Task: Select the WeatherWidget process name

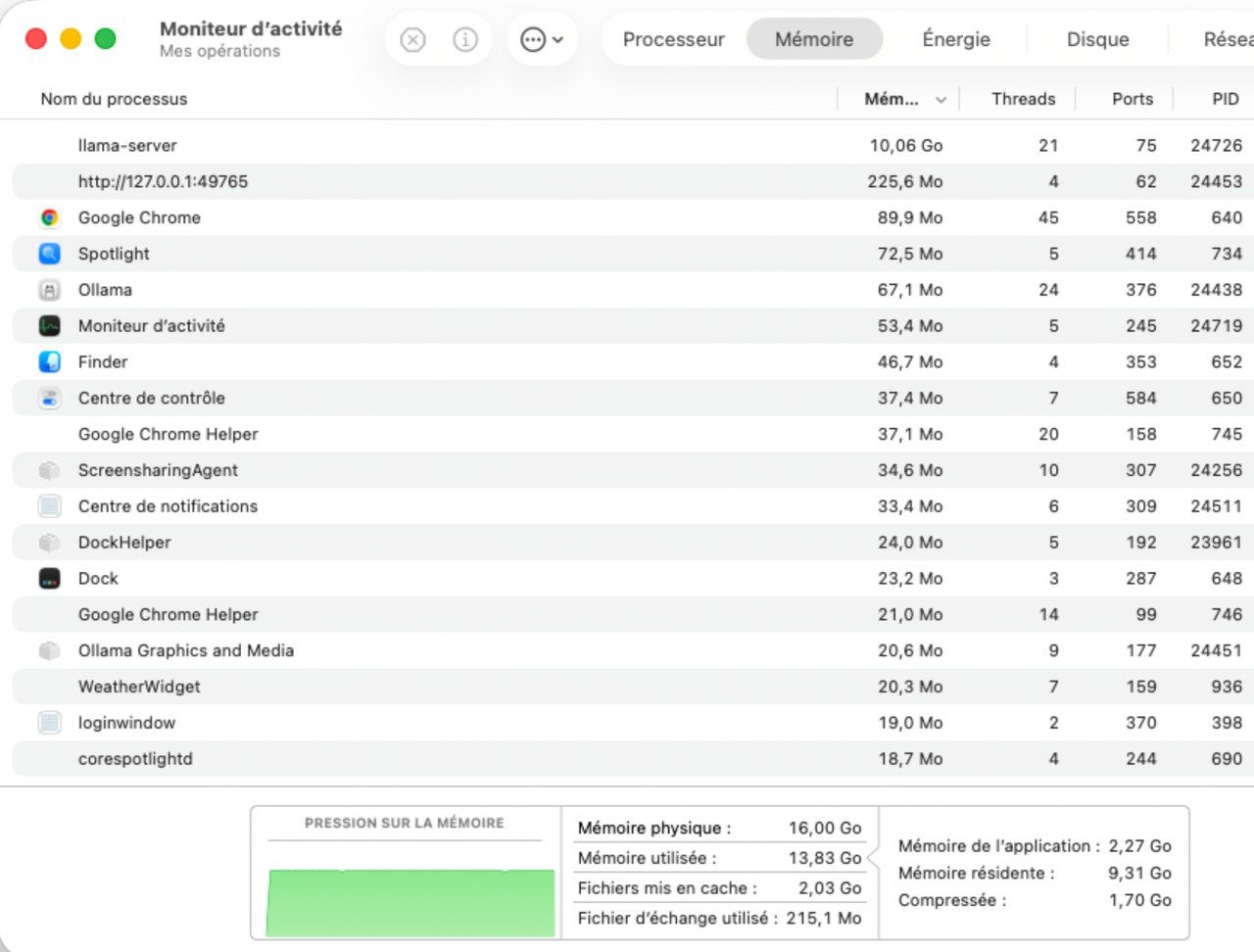Action: (x=139, y=687)
